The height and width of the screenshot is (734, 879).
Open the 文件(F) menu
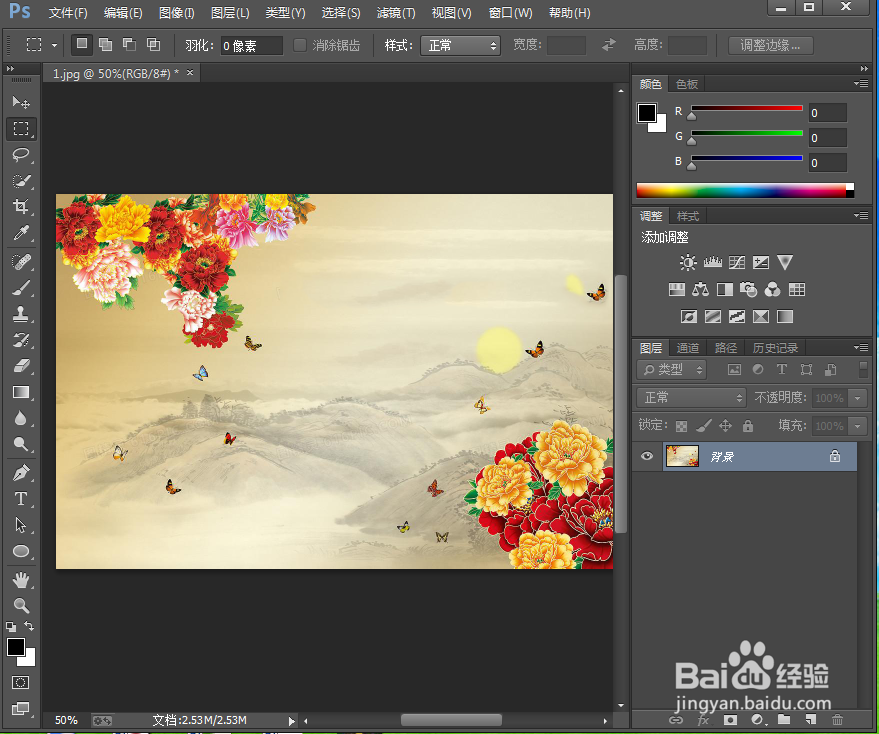coord(68,12)
